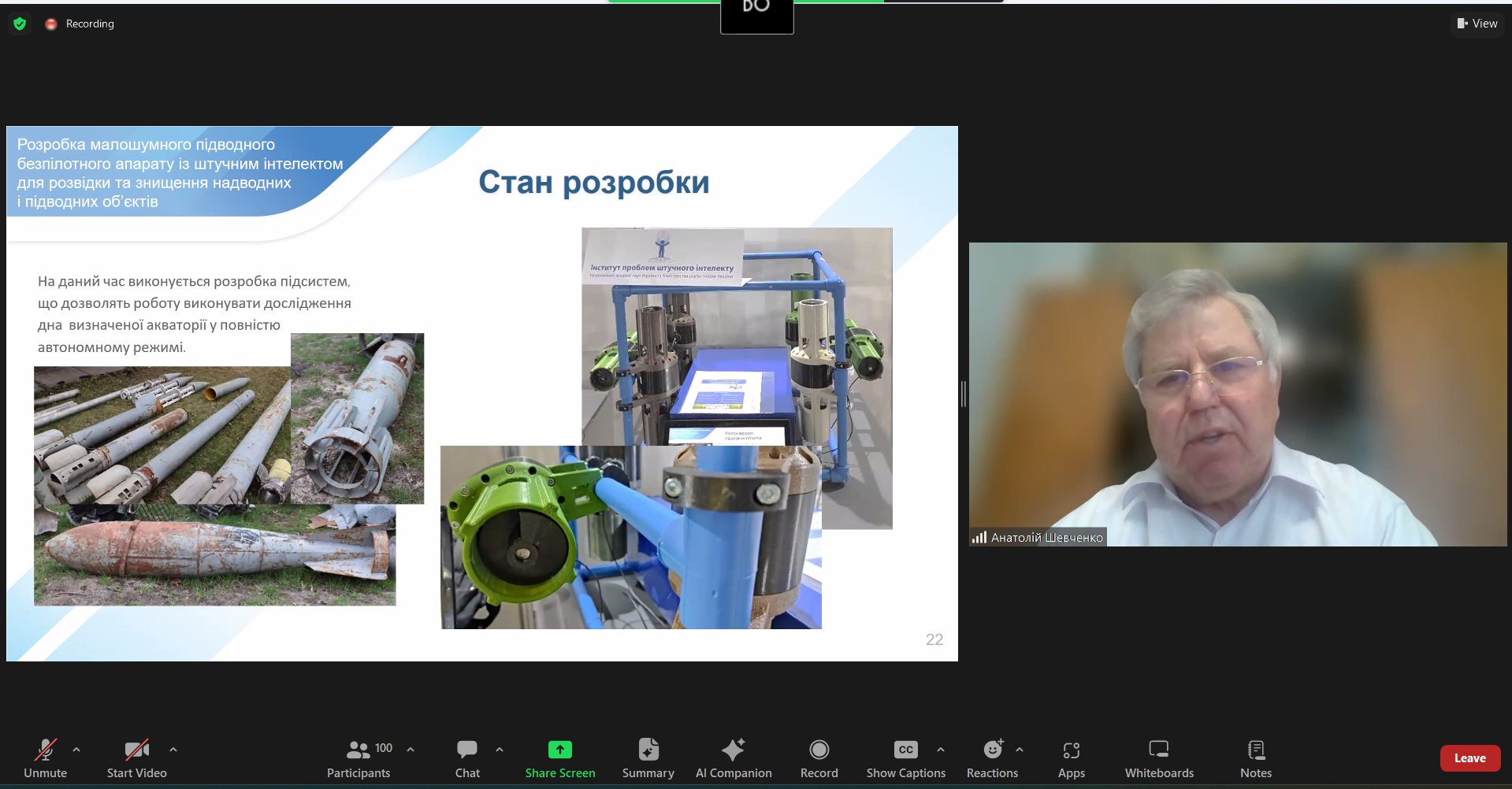Image resolution: width=1512 pixels, height=789 pixels.
Task: Click the red Leave button
Action: pyautogui.click(x=1470, y=758)
